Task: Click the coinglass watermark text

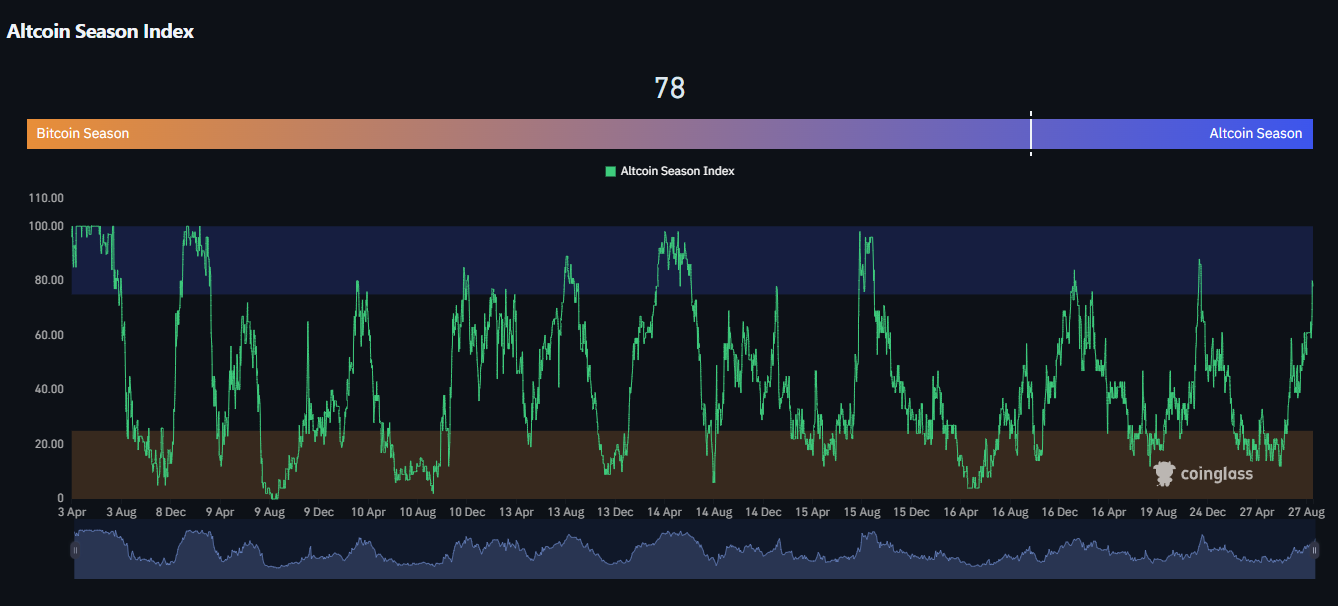Action: tap(1216, 474)
